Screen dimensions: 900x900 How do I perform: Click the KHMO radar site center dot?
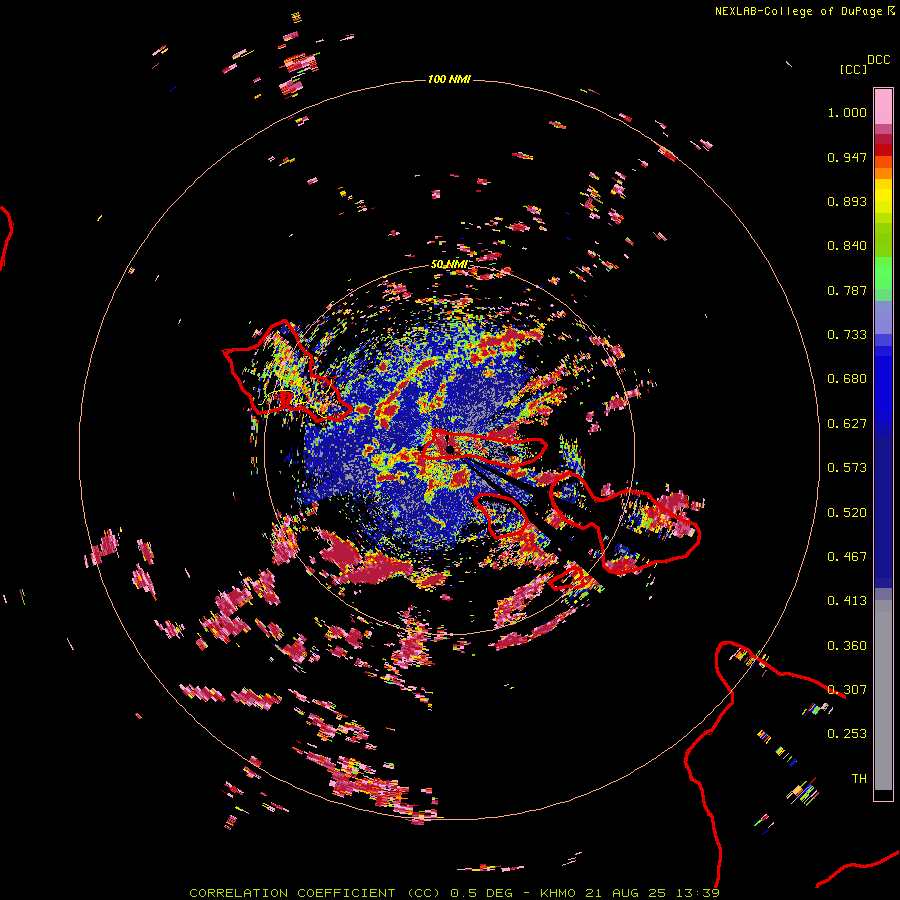[451, 449]
